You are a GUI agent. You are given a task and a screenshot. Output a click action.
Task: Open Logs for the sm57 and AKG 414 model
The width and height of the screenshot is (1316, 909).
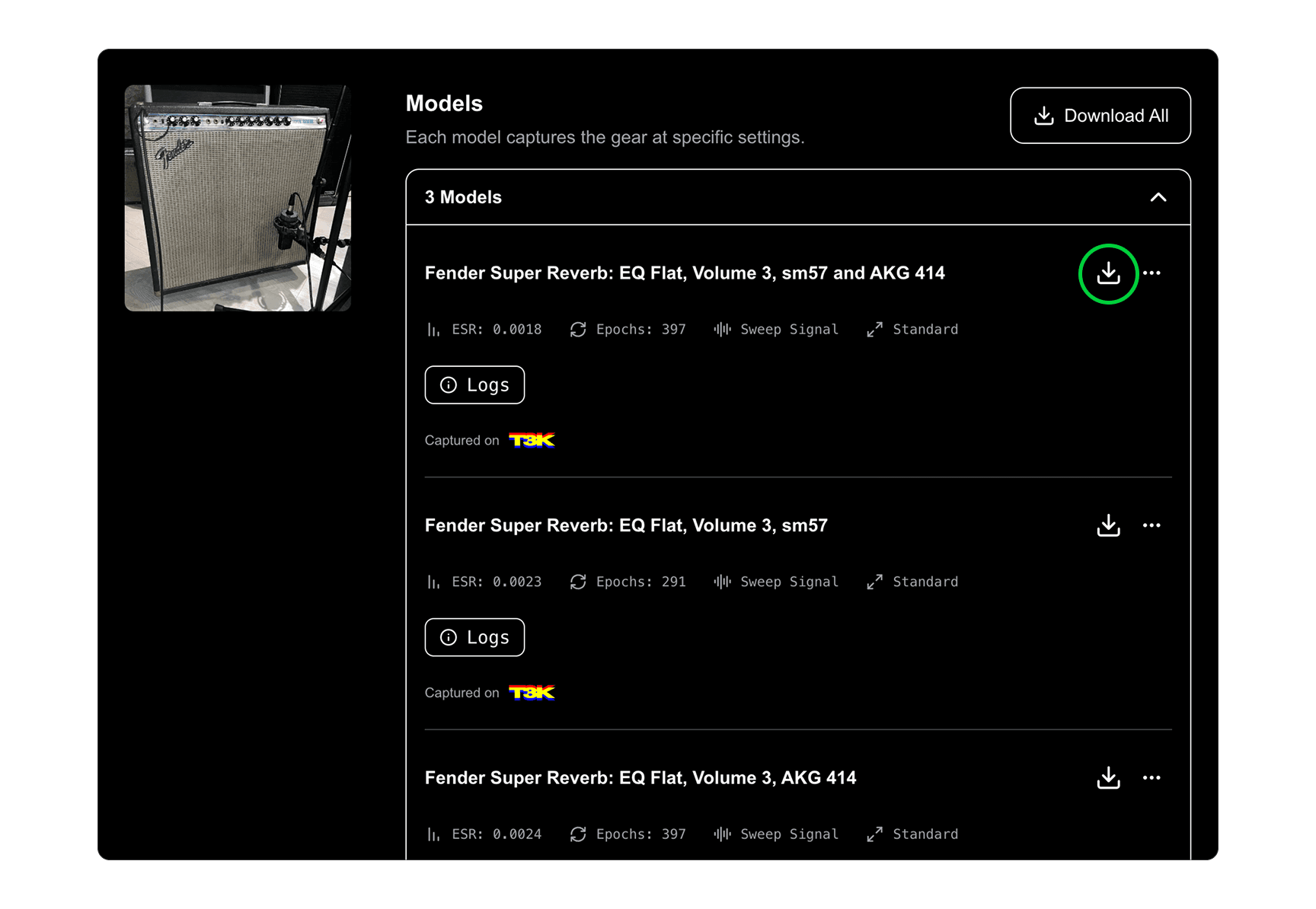[474, 384]
